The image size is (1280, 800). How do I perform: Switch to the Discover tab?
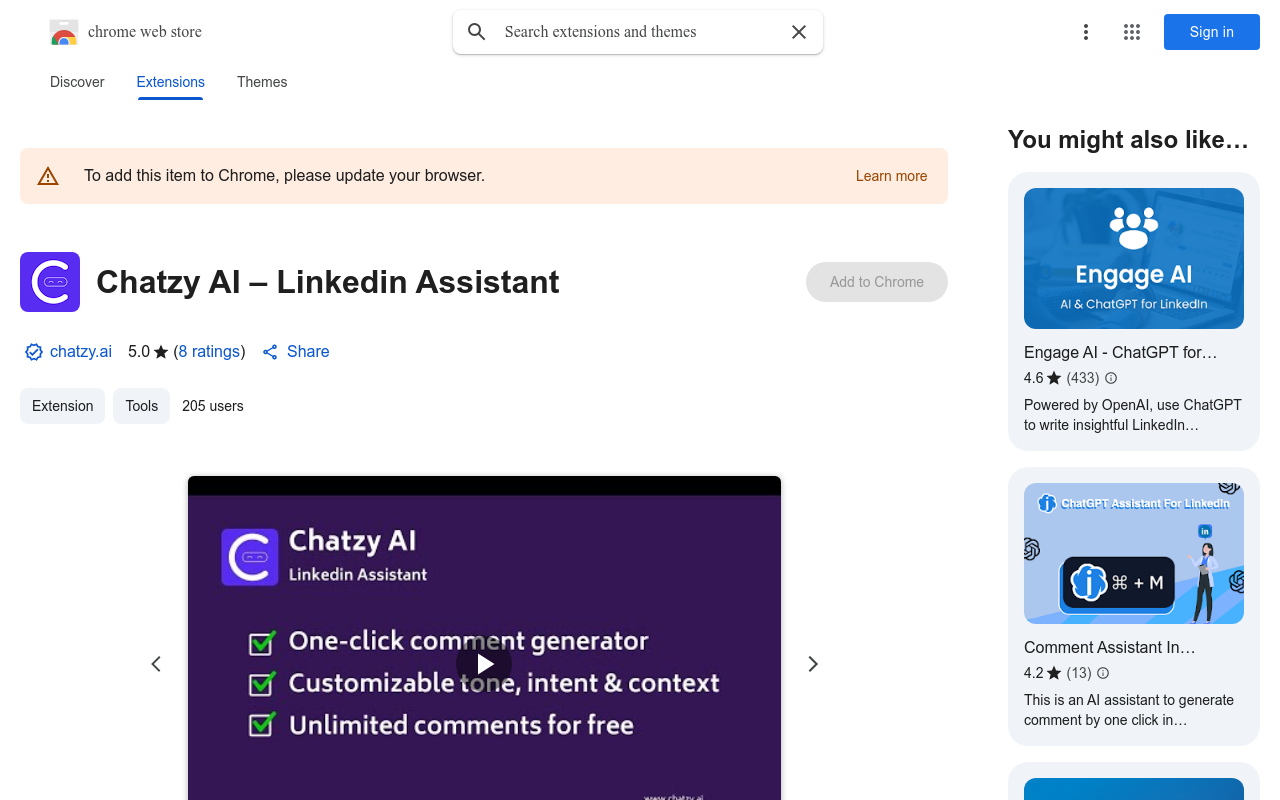point(77,82)
